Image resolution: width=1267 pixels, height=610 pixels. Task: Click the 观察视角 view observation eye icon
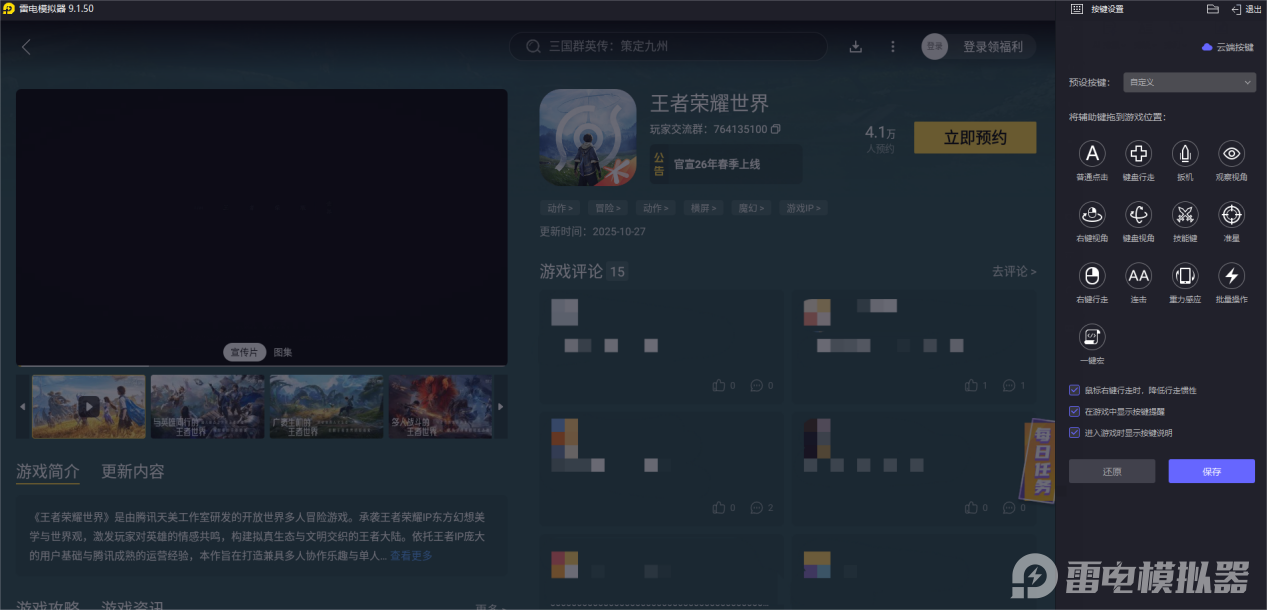click(1231, 156)
